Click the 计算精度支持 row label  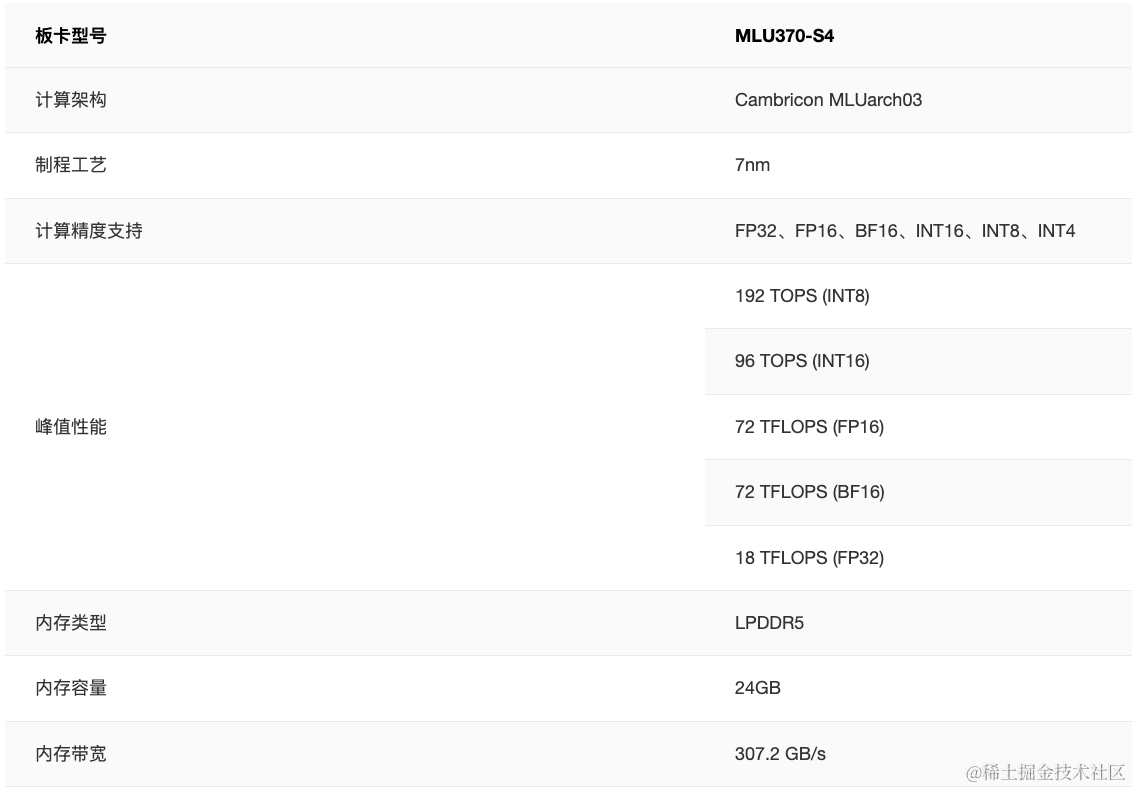88,231
